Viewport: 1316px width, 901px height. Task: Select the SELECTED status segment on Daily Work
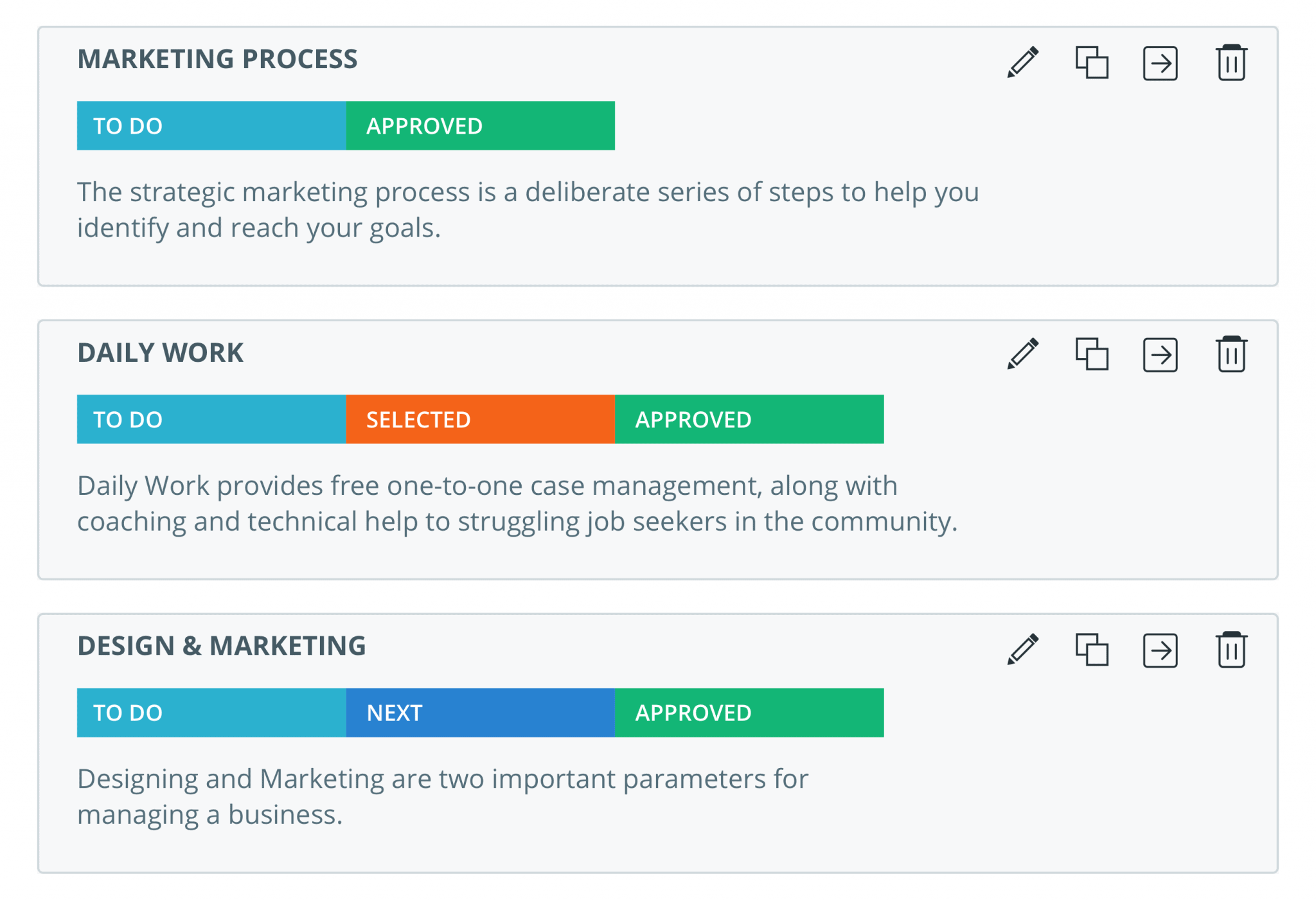(x=481, y=419)
